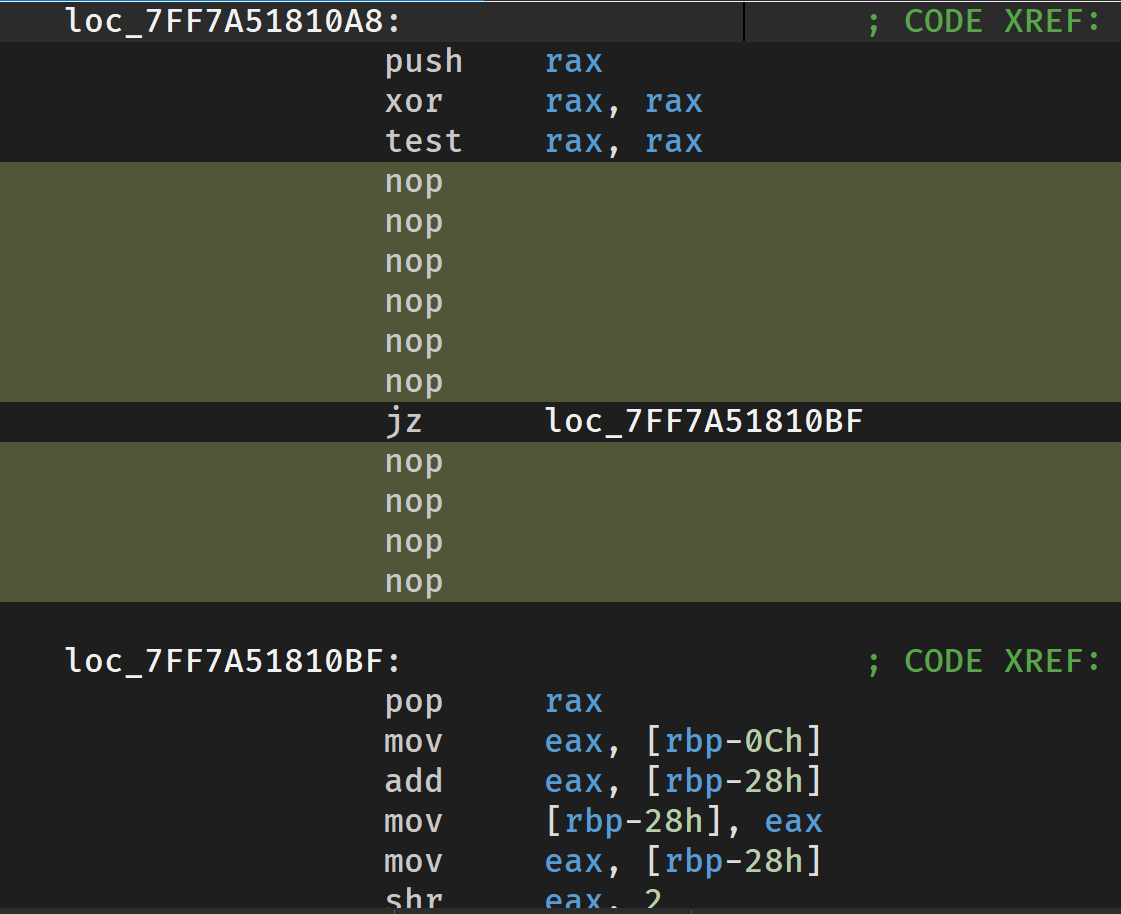Click the rax operand of push
The width and height of the screenshot is (1121, 914).
point(574,61)
